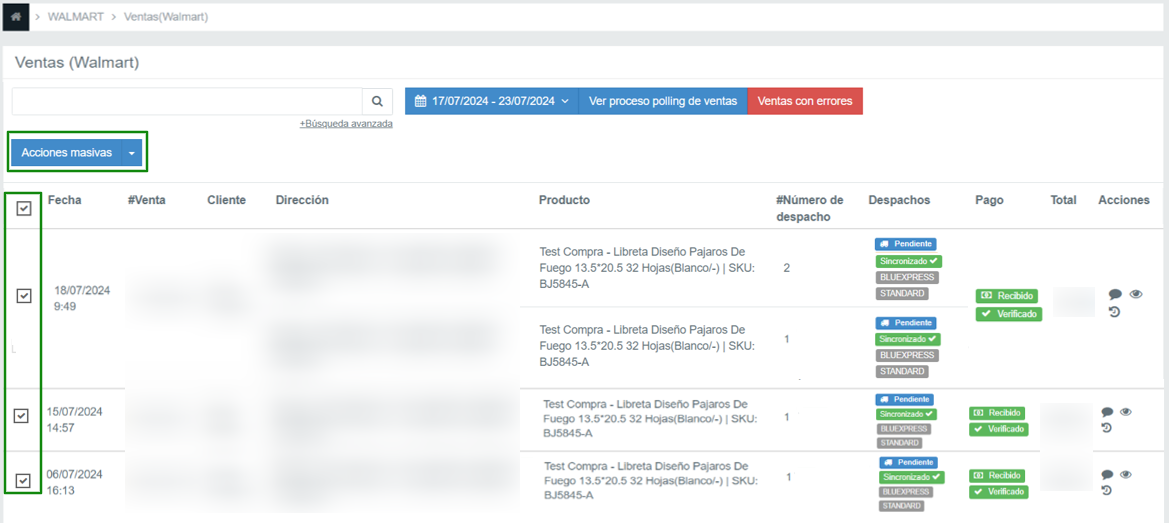Select product text in the 06/07/2024 row
Viewport: 1169px width, 524px height.
[x=651, y=481]
